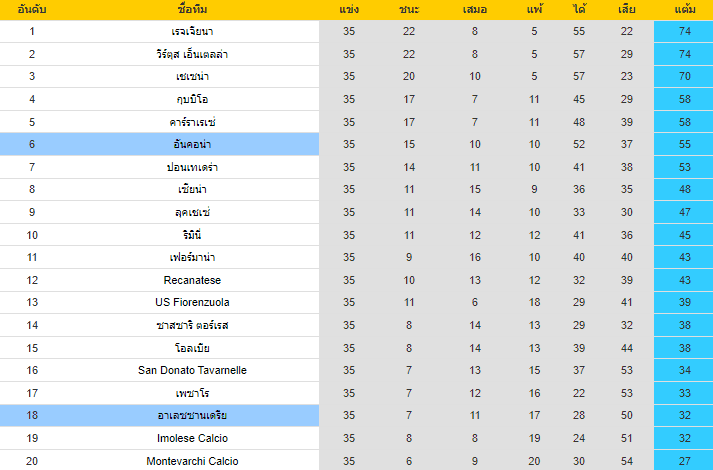Viewport: 713px width, 470px height.
Task: Click the แต้ม points column header
Action: pos(685,10)
